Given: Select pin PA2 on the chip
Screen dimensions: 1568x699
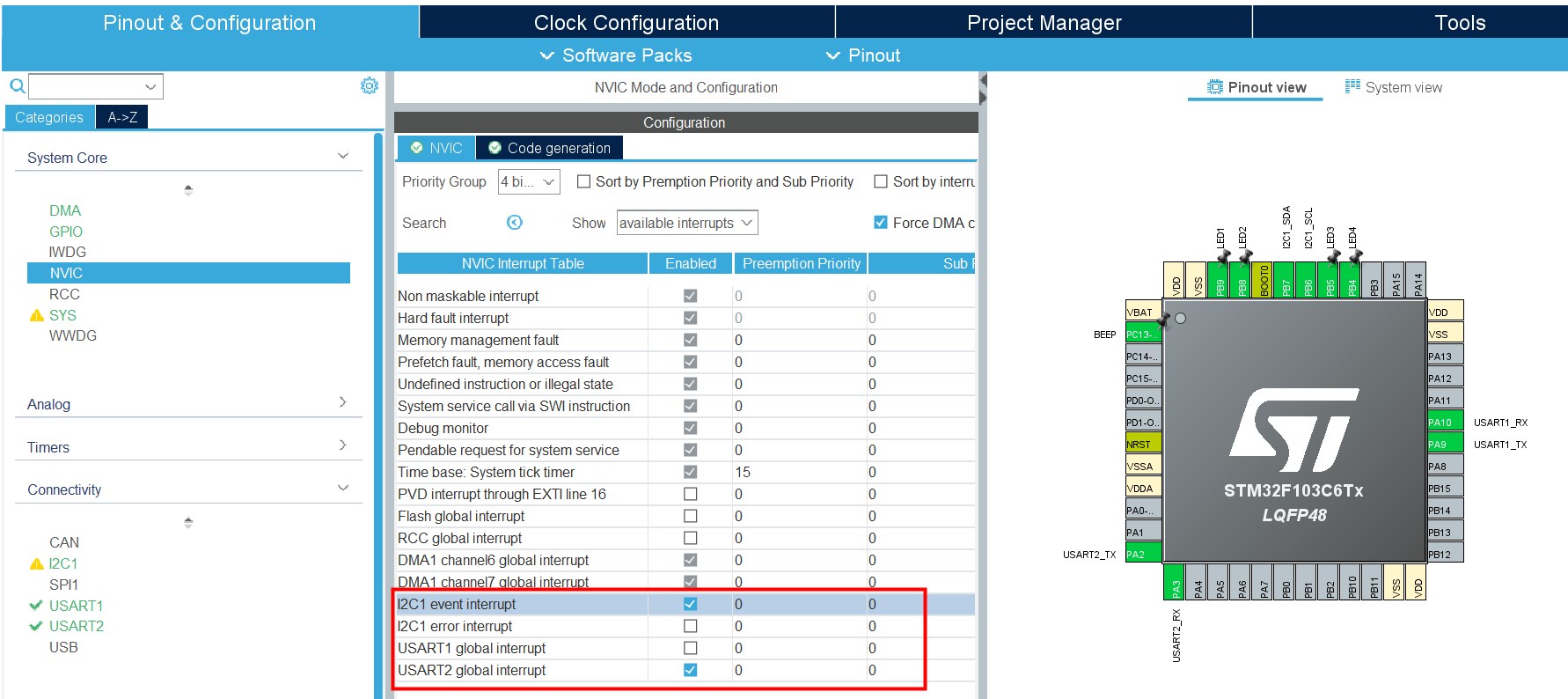Looking at the screenshot, I should [1143, 554].
